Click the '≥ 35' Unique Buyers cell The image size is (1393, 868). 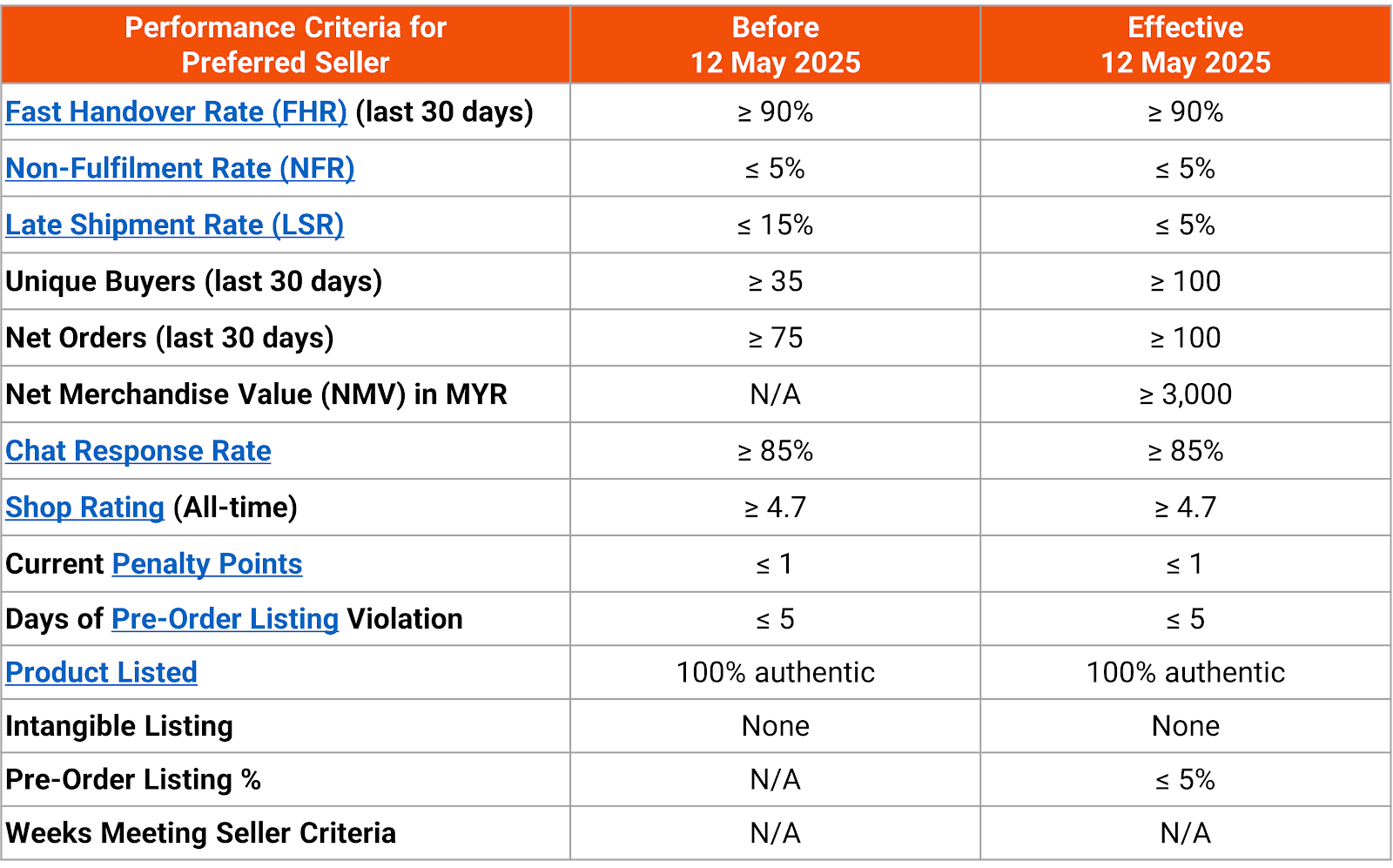(x=775, y=281)
